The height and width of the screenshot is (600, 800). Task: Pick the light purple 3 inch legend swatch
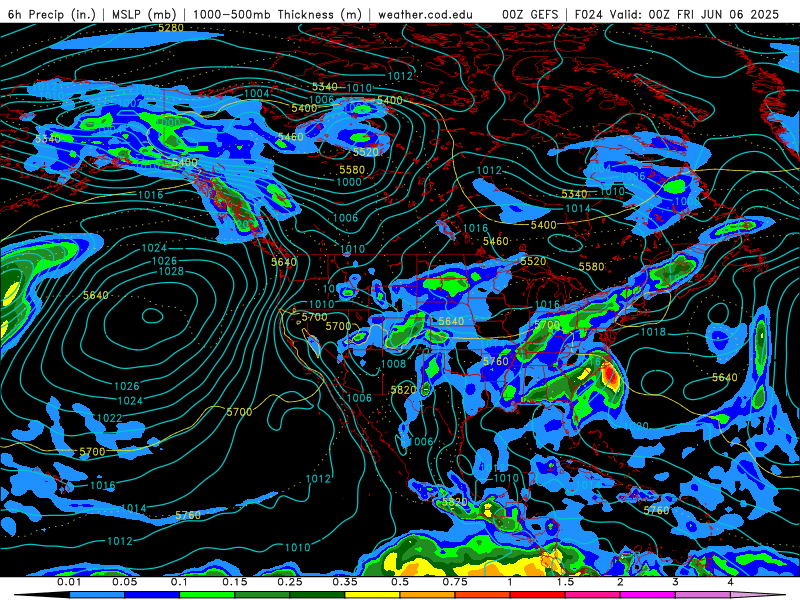pyautogui.click(x=703, y=595)
